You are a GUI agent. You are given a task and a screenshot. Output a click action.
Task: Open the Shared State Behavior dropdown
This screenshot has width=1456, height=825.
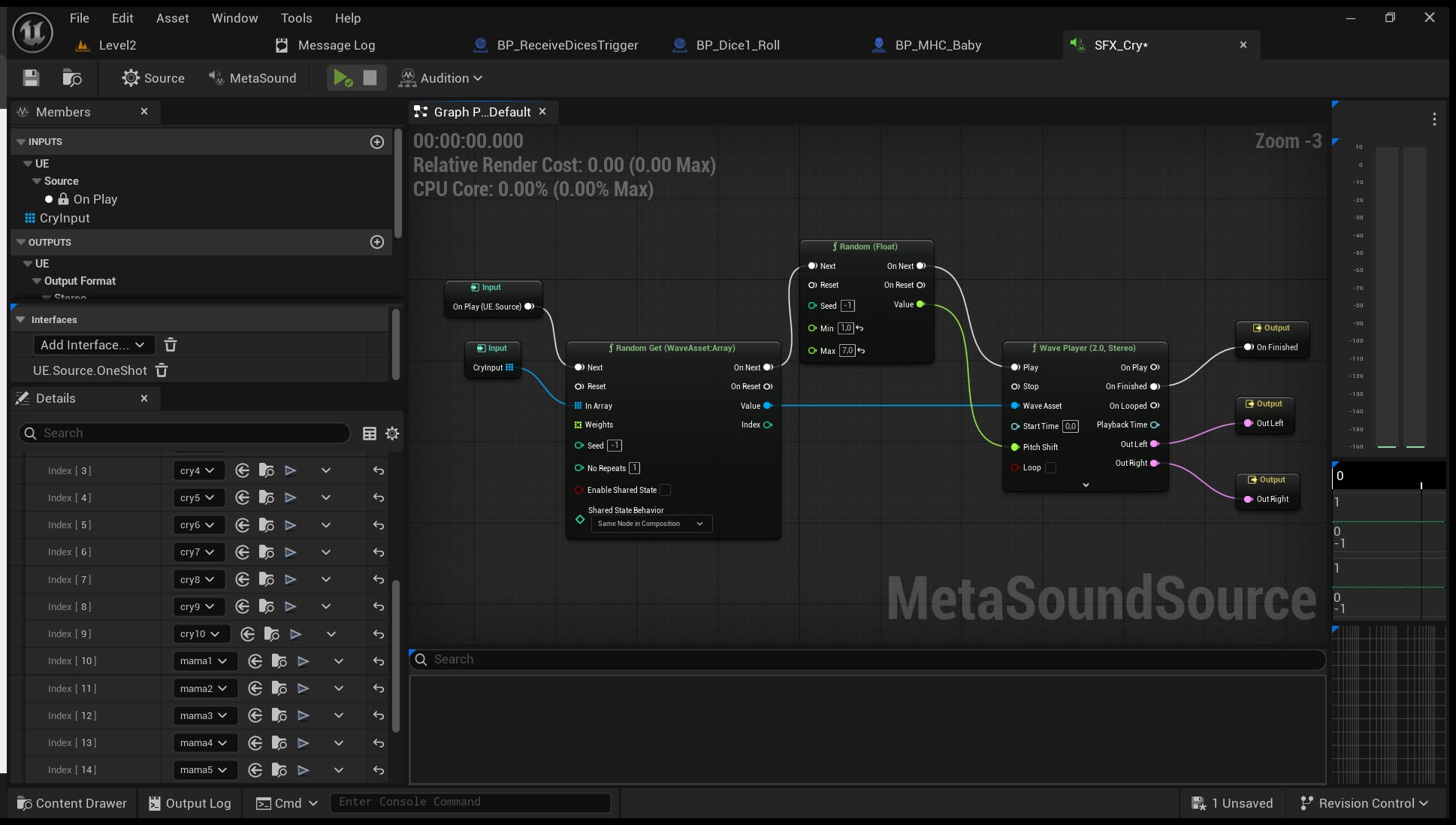pos(651,524)
